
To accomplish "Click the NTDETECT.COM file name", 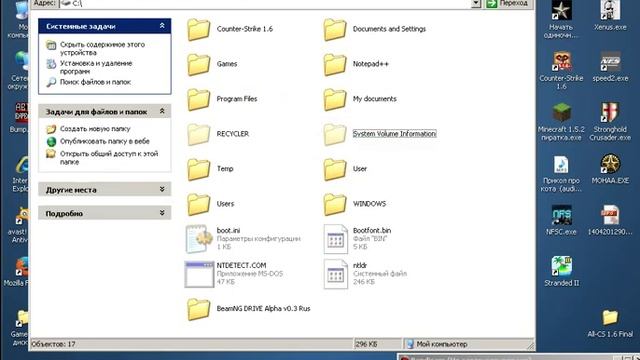I will coord(241,265).
